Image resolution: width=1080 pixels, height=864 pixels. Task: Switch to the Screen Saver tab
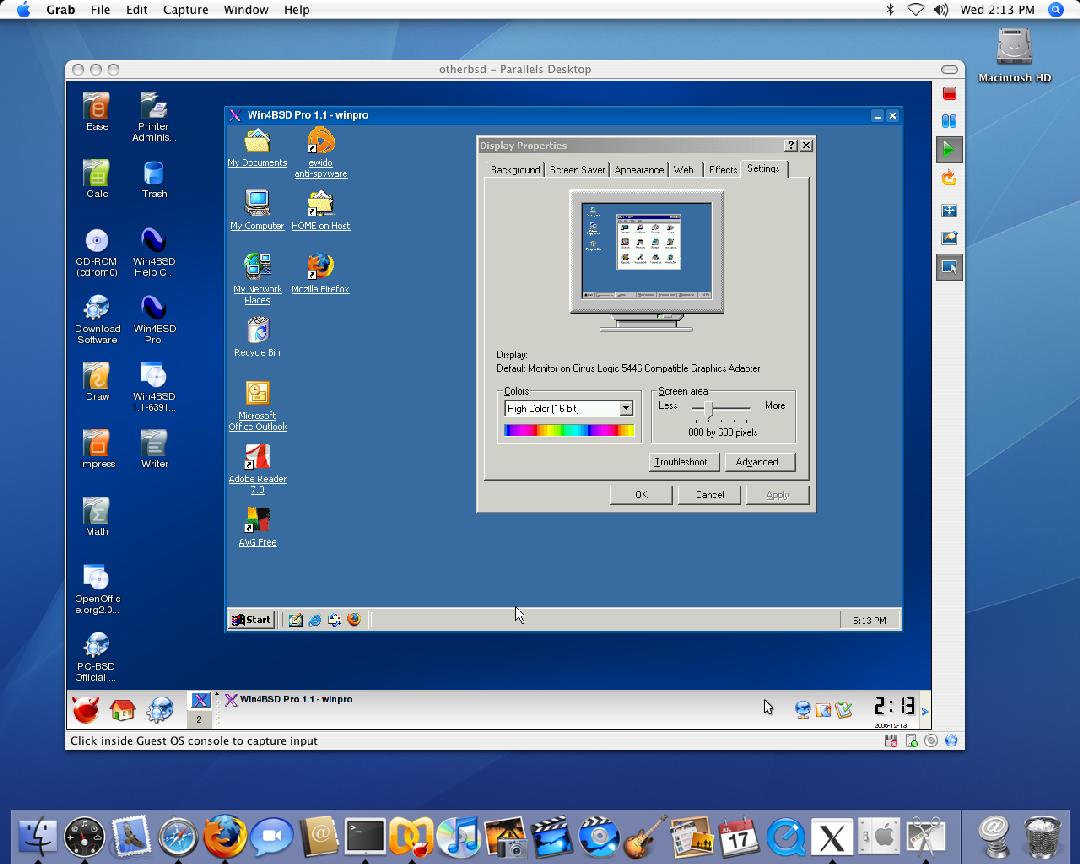point(577,169)
